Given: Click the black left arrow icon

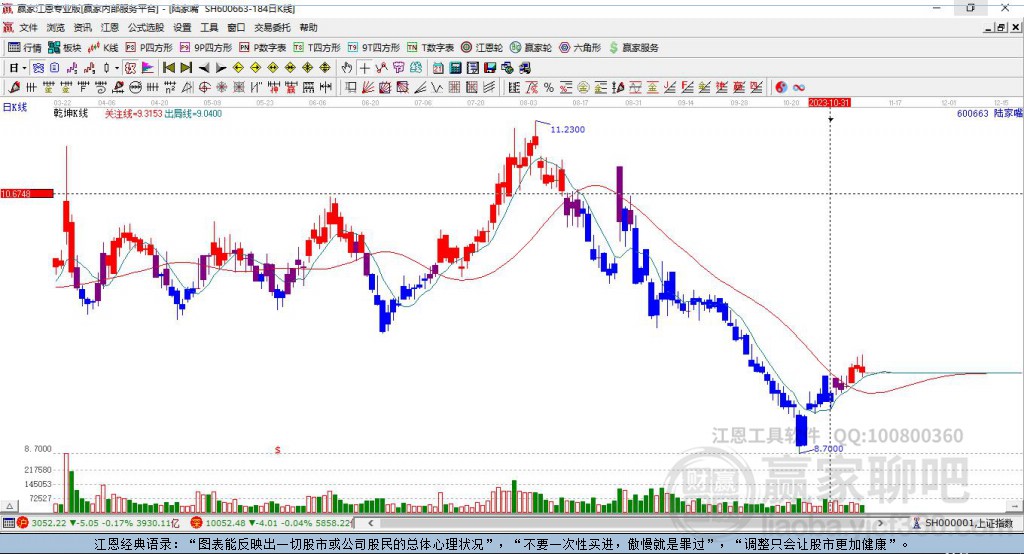Looking at the screenshot, I should point(204,68).
